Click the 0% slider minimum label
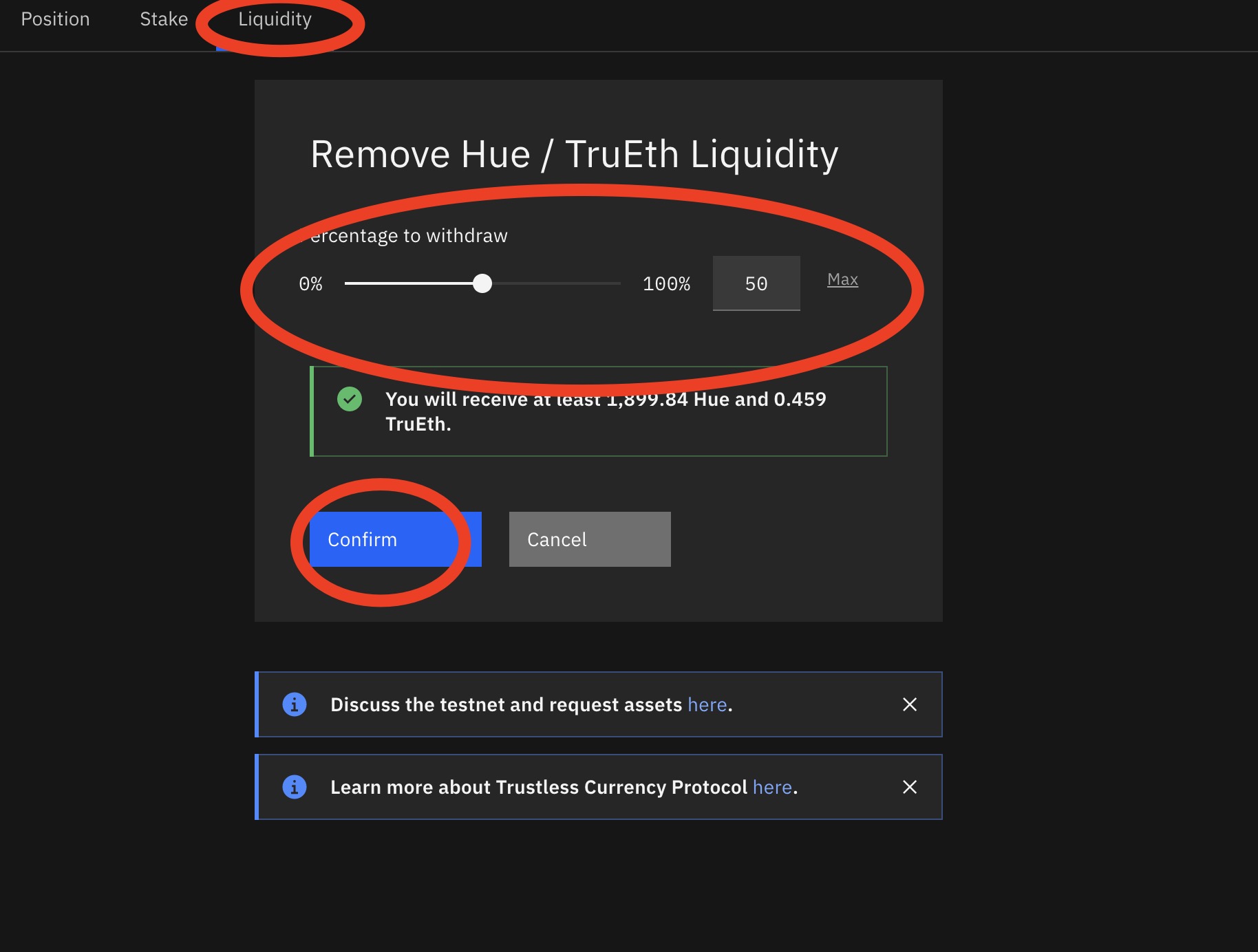Screen dimensions: 1258x952 [x=310, y=283]
